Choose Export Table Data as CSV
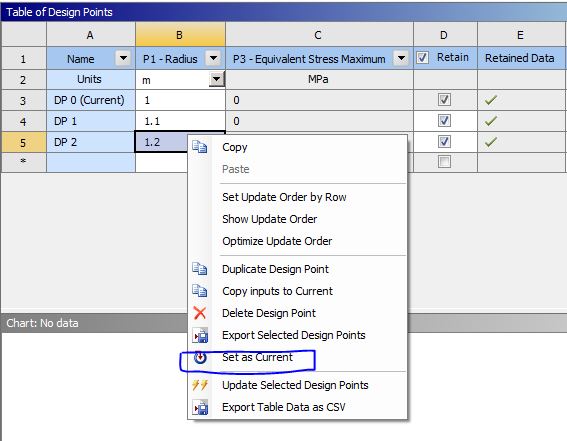 pyautogui.click(x=297, y=407)
